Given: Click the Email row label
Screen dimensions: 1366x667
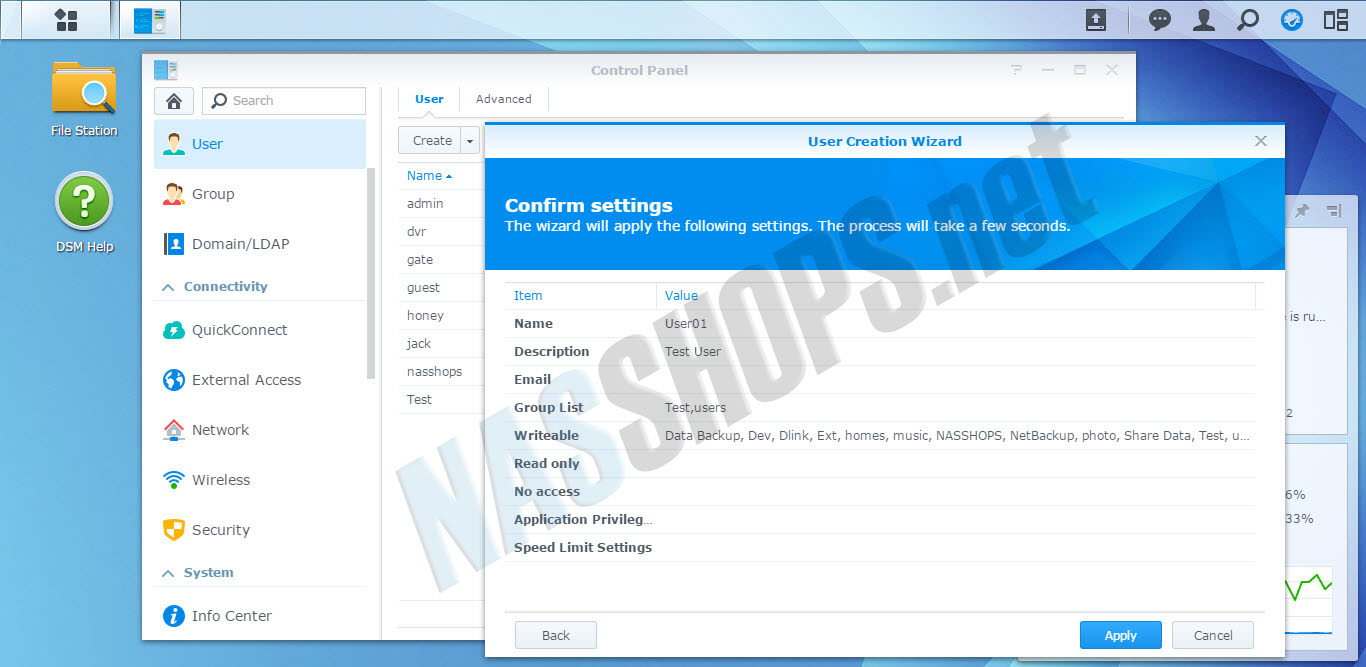Looking at the screenshot, I should [x=532, y=380].
